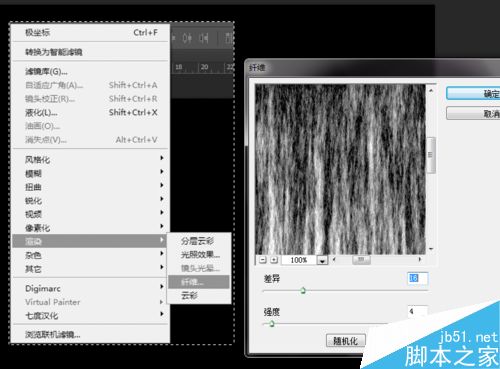
Task: Reapply last filter 极坐标 Ctrl+F
Action: click(x=91, y=33)
